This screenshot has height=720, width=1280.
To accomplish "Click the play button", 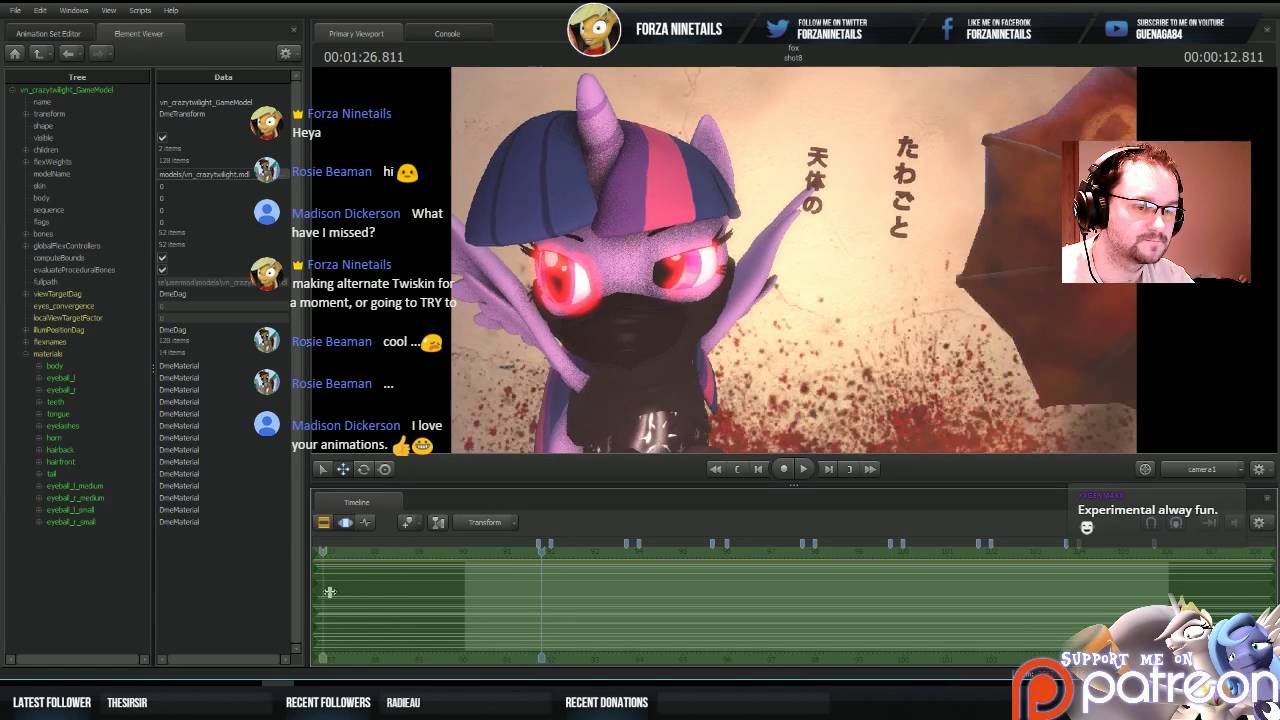I will point(803,469).
